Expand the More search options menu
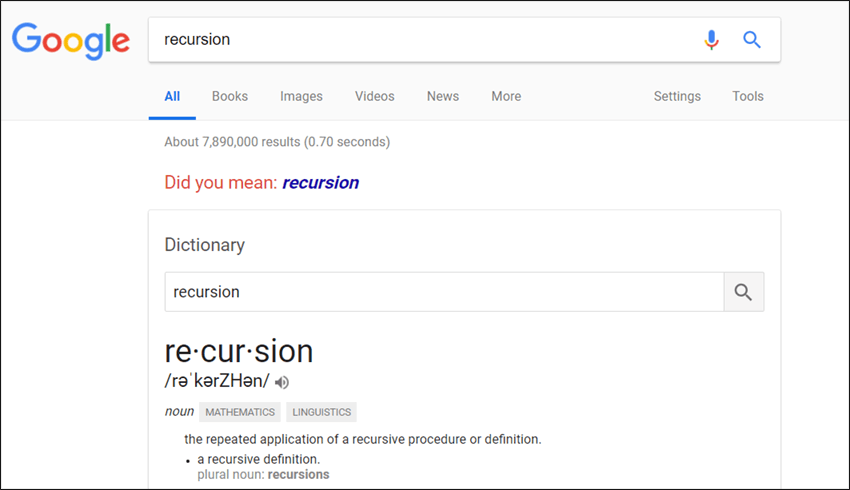The image size is (850, 490). [x=506, y=96]
